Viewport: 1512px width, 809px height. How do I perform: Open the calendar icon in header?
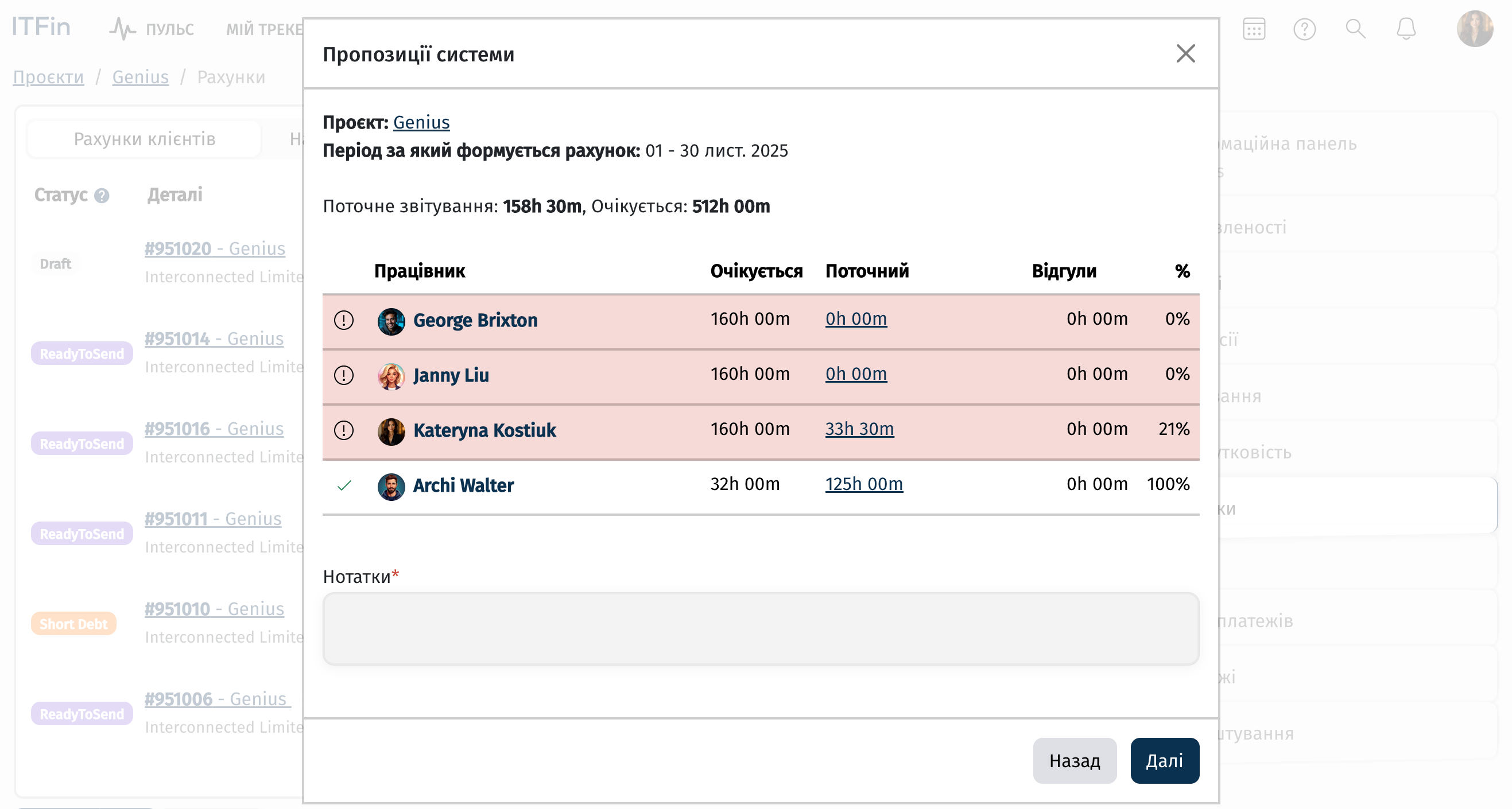1253,29
